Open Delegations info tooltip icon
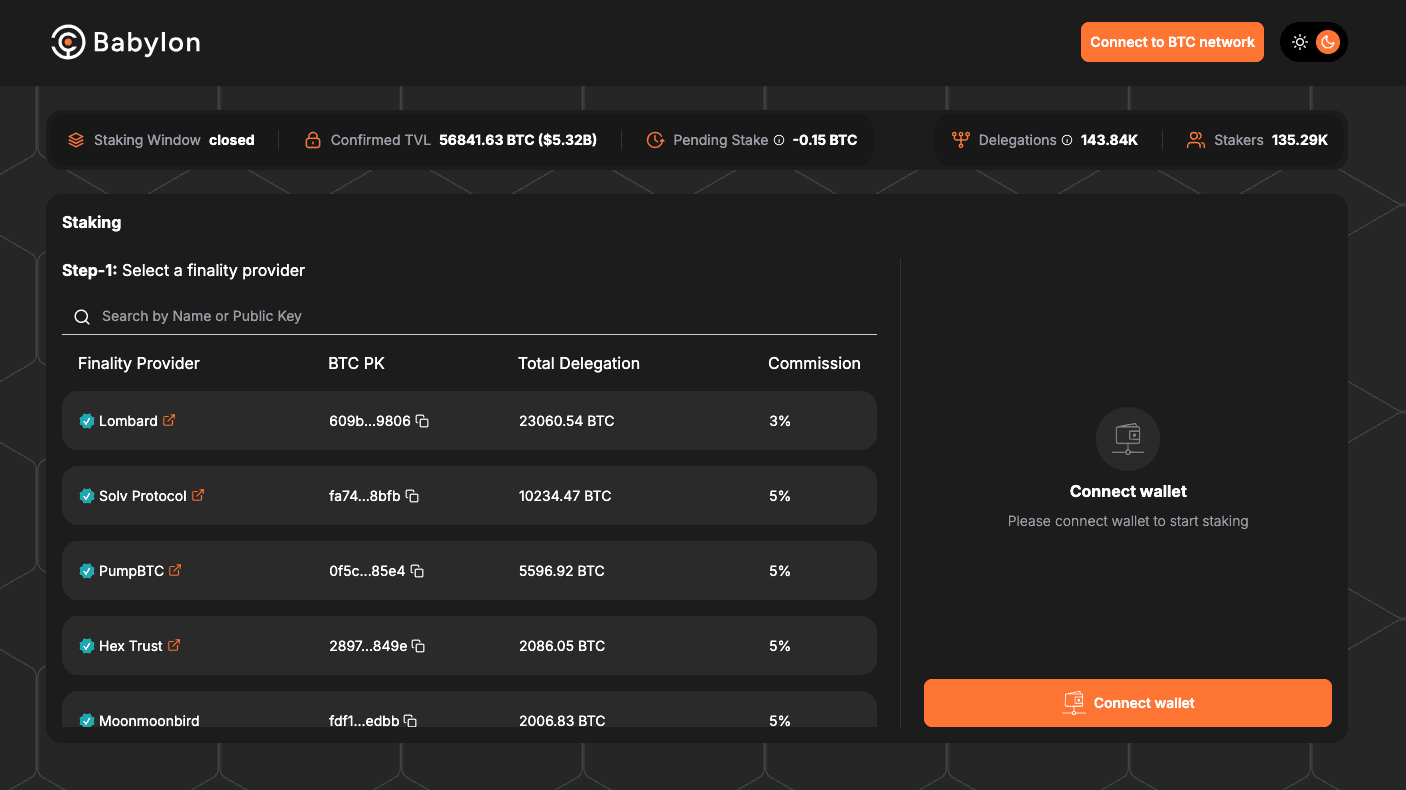The height and width of the screenshot is (790, 1406). click(x=1067, y=140)
